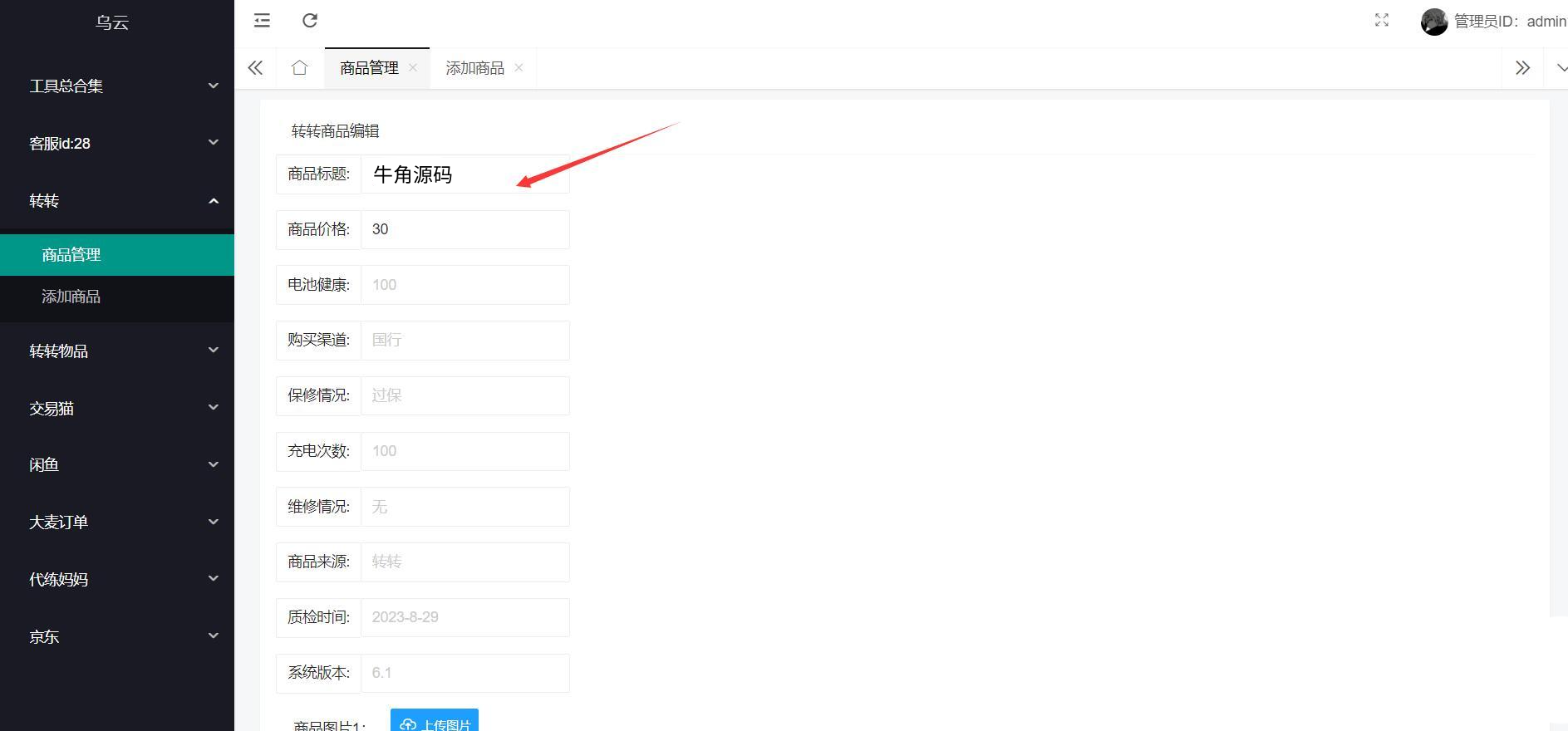Expand the 闲鱼 menu
This screenshot has height=731, width=1568.
(x=117, y=464)
